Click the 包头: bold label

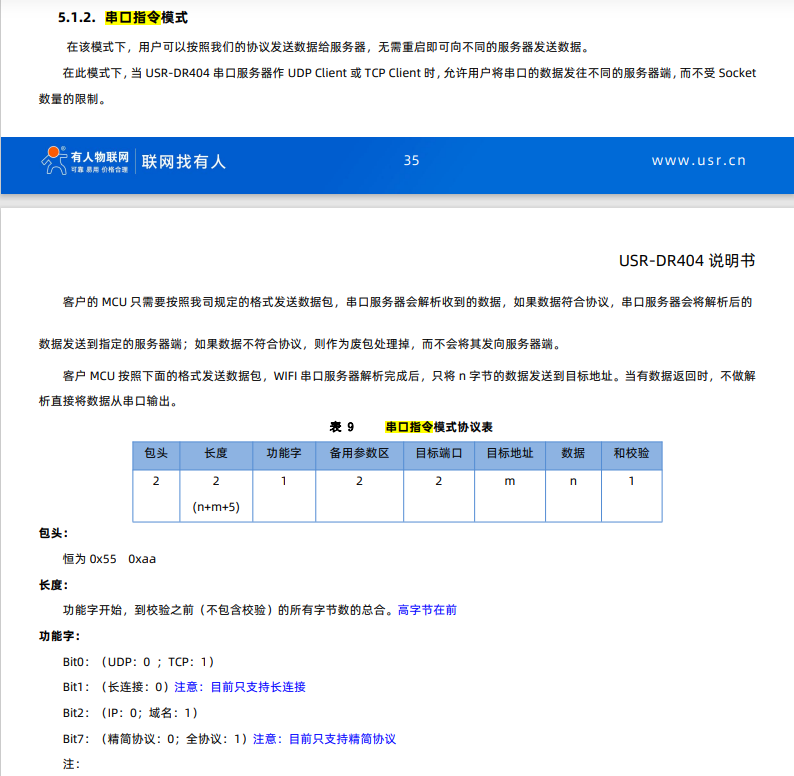53,533
